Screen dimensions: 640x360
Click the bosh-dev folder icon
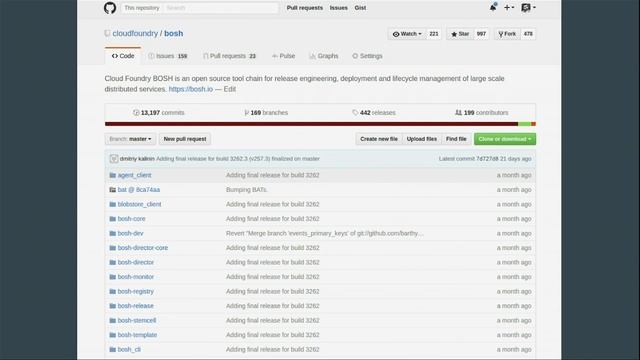tap(113, 233)
